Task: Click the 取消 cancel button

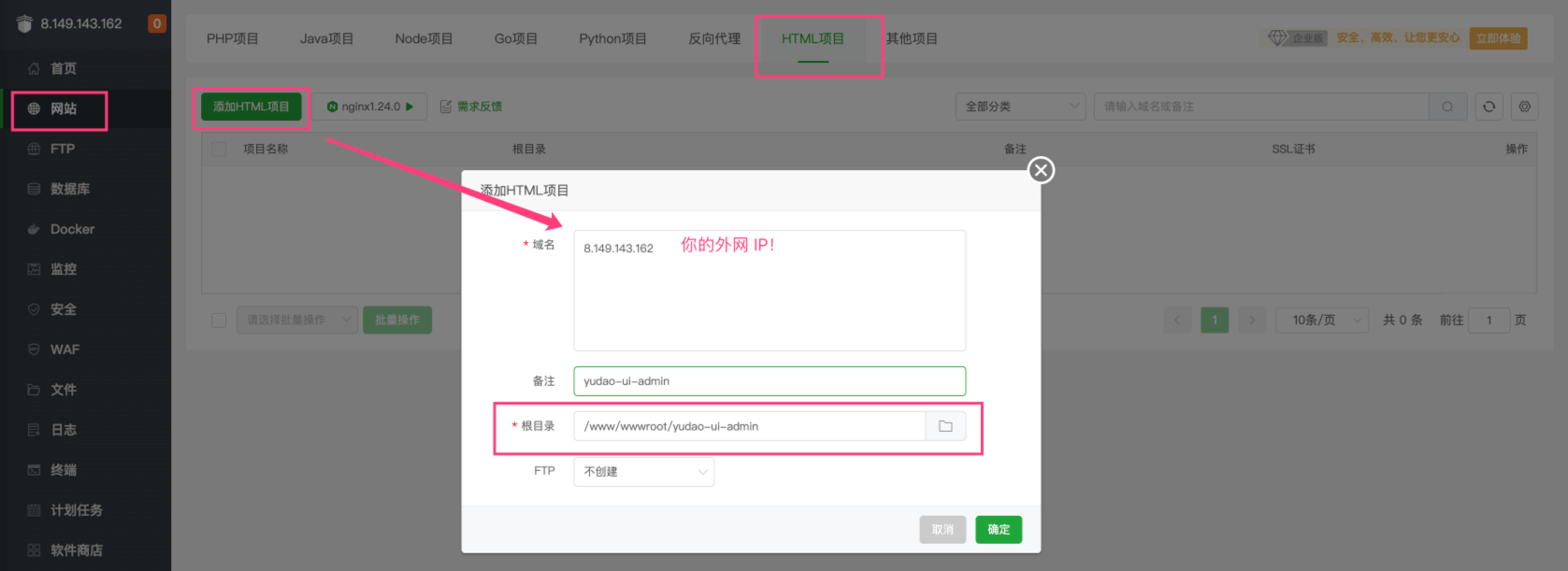Action: coord(942,530)
